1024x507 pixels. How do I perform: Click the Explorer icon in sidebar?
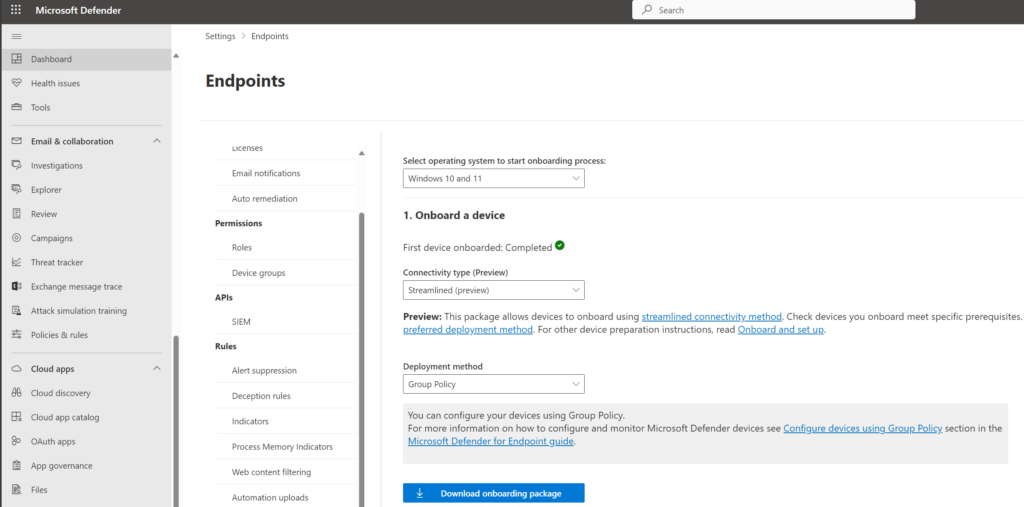point(17,189)
